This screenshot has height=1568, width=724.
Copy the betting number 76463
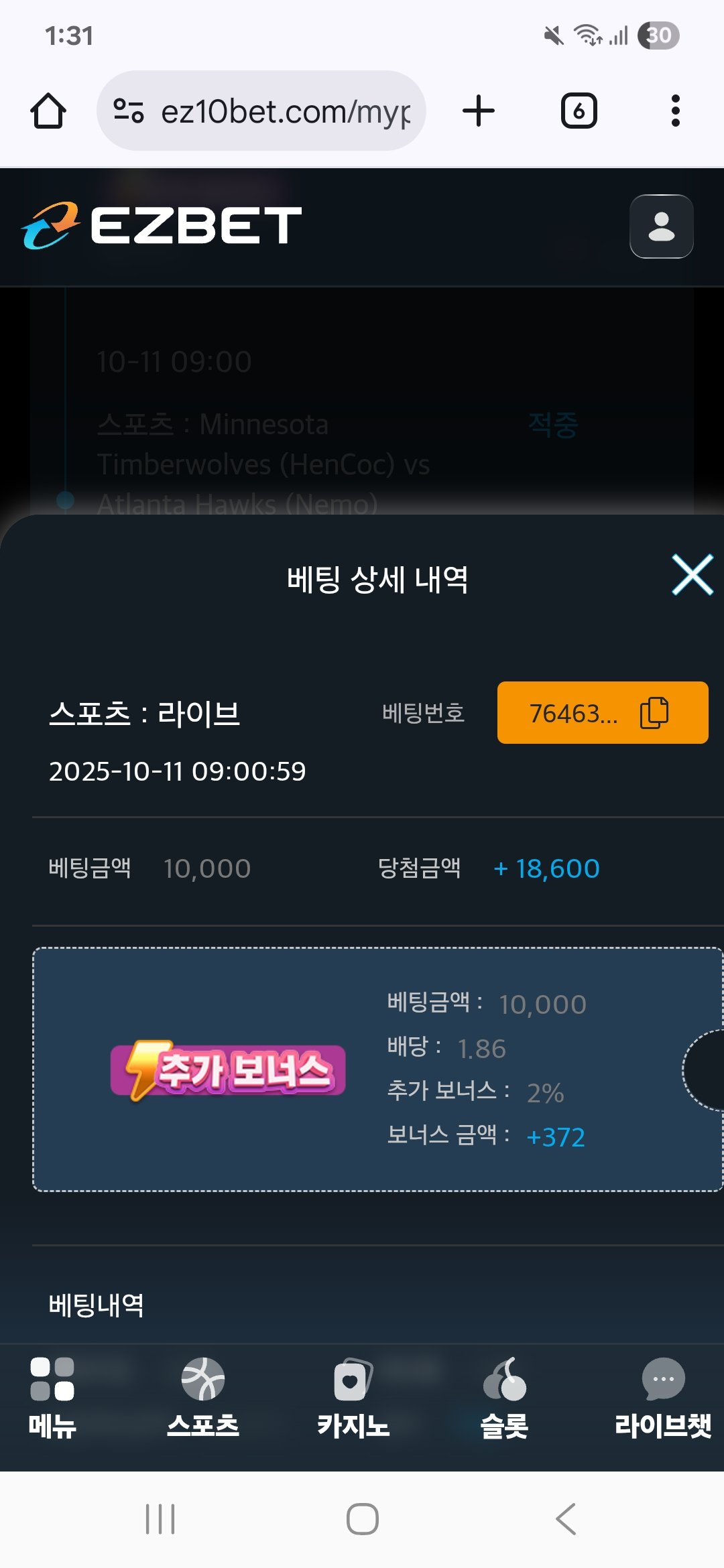pos(602,713)
